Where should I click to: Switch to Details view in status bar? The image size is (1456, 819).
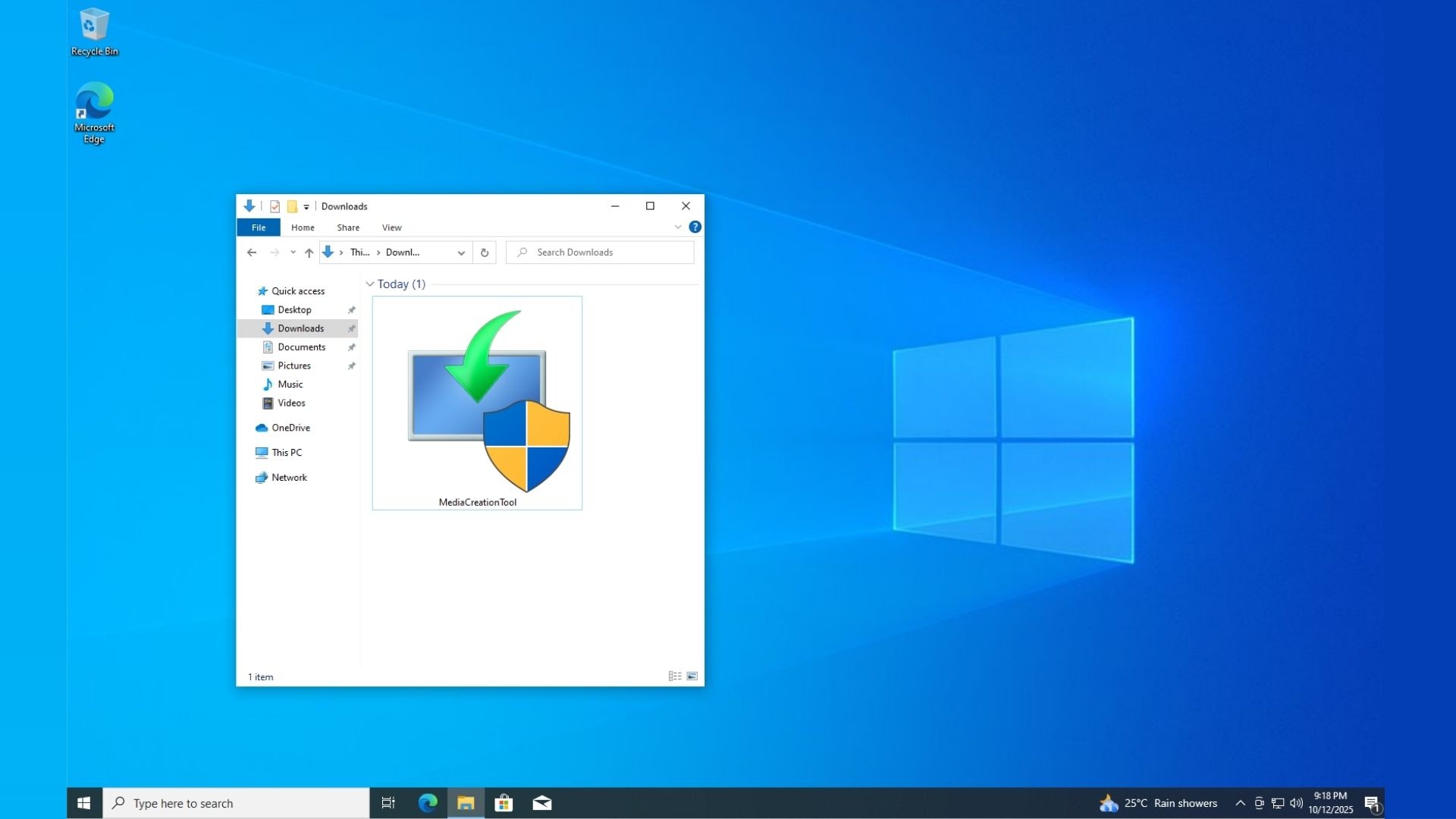tap(674, 676)
